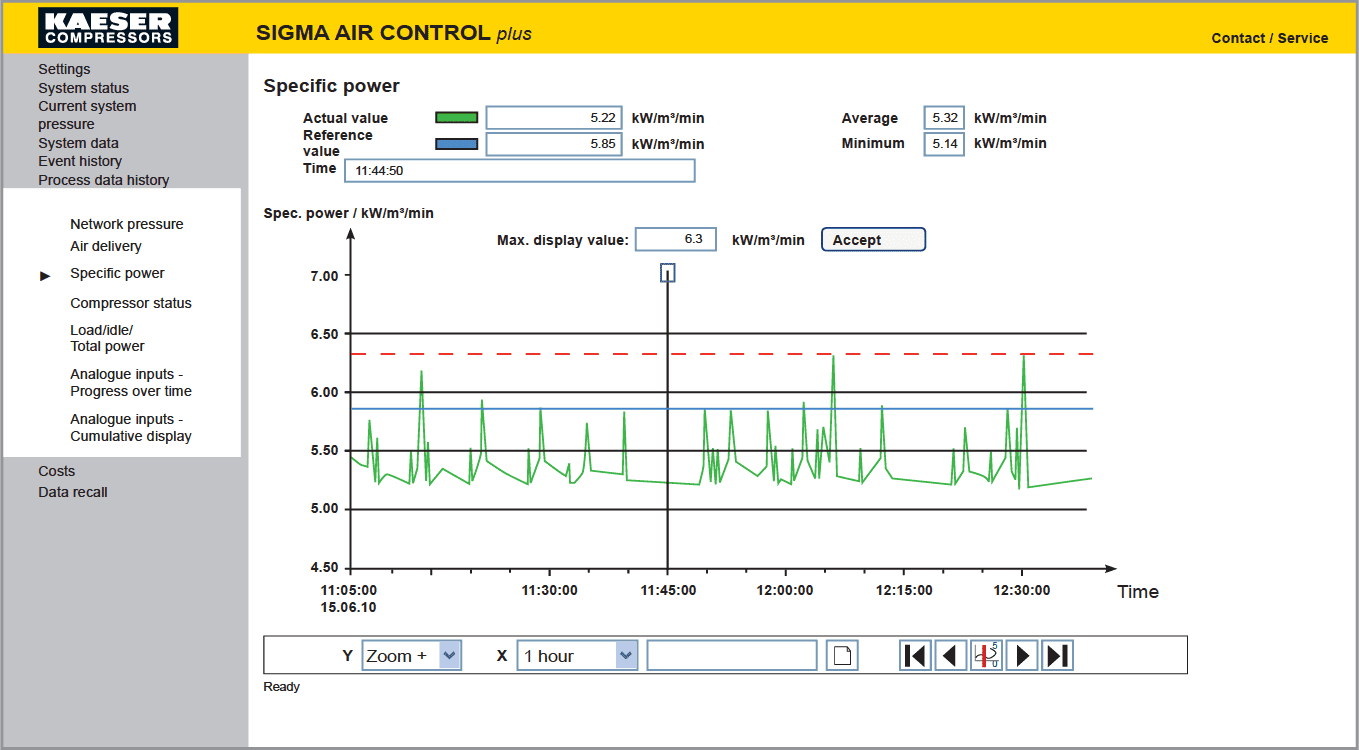Click the green Actual value swatch
The height and width of the screenshot is (750, 1359).
click(456, 118)
